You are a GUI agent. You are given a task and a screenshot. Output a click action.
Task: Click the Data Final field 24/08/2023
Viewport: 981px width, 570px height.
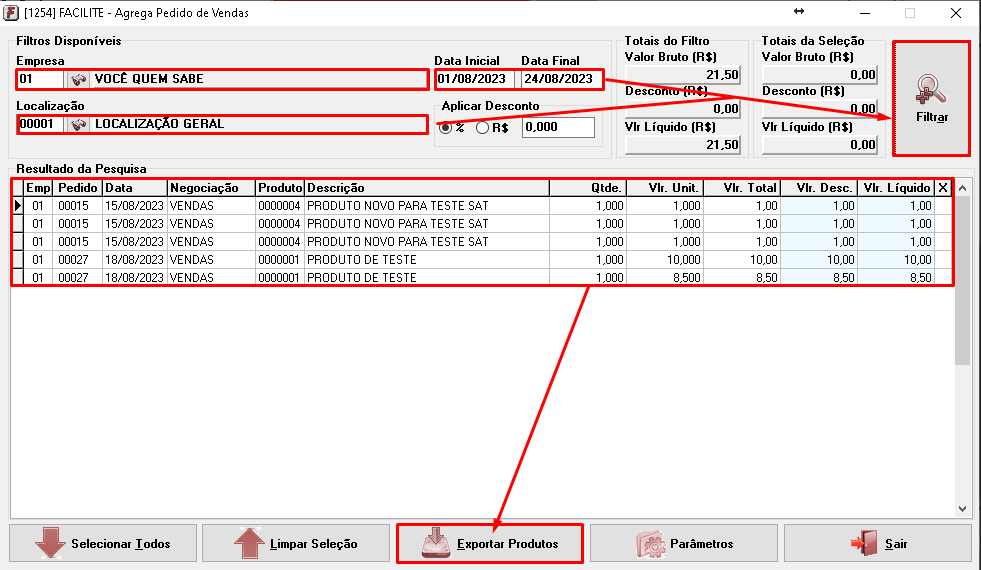(x=561, y=79)
